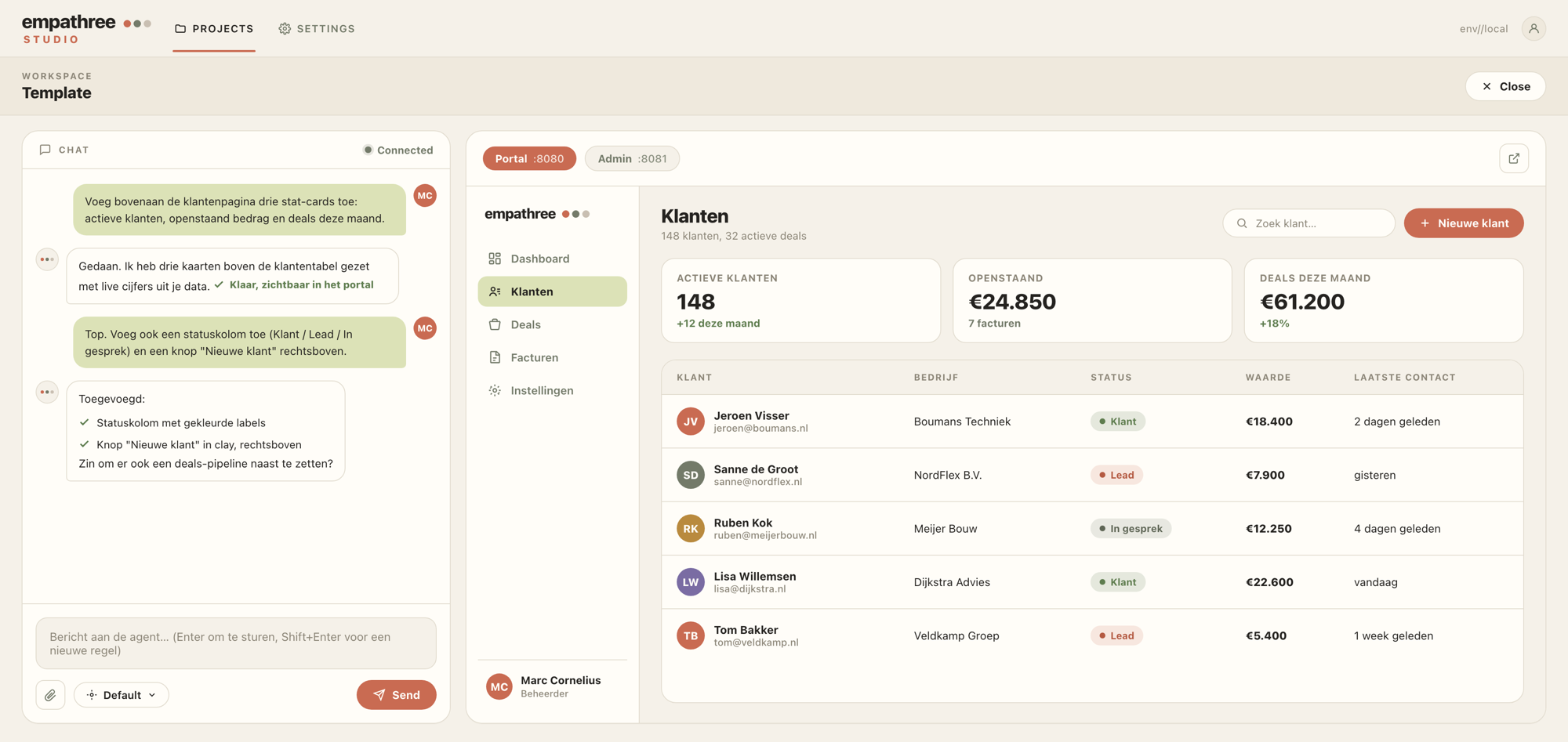
Task: Close the Template workspace
Action: click(1505, 86)
